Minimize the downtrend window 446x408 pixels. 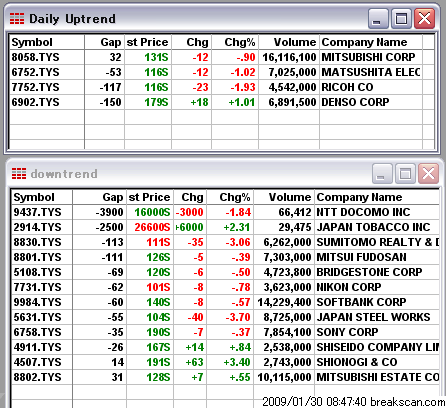(382, 173)
